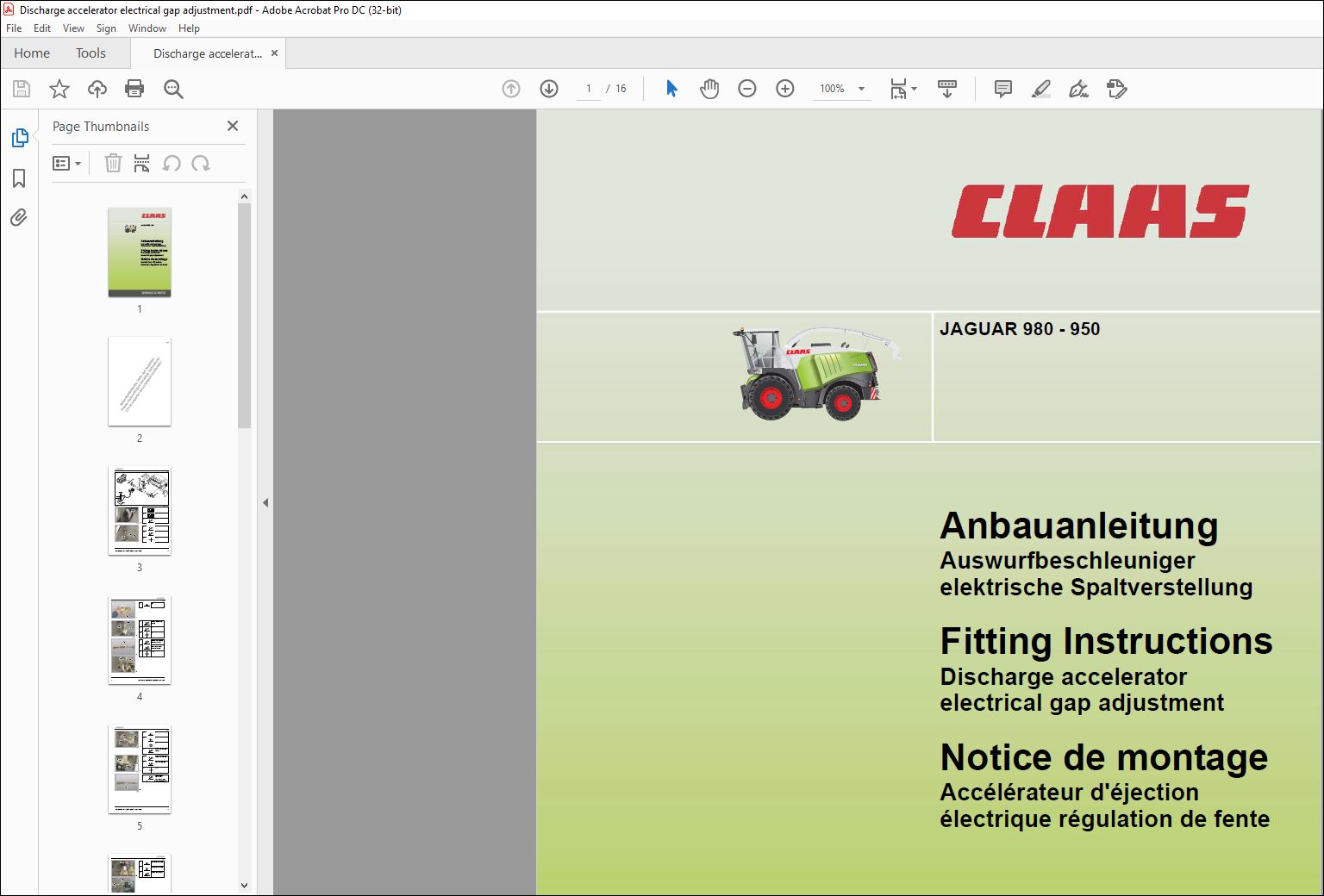
Task: Select page 1 thumbnail
Action: click(140, 252)
